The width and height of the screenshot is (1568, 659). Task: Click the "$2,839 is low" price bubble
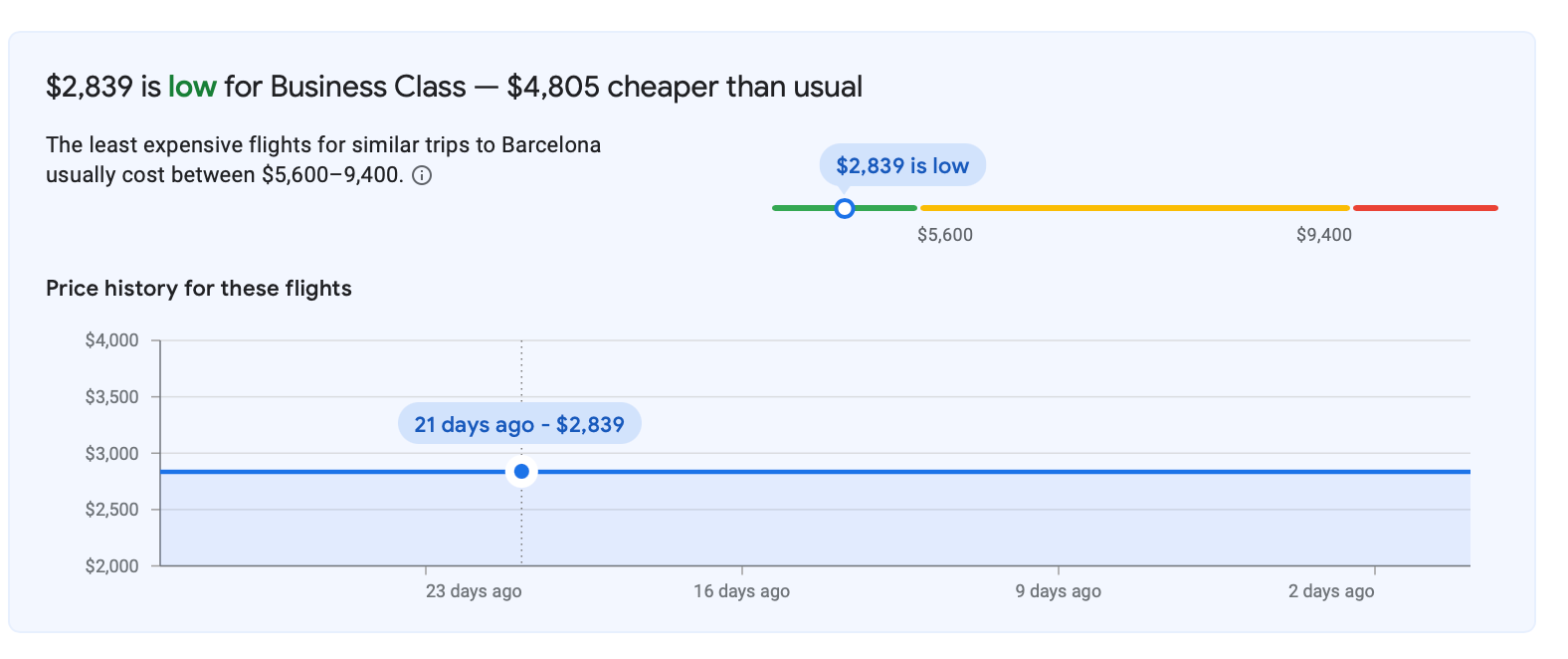point(902,166)
